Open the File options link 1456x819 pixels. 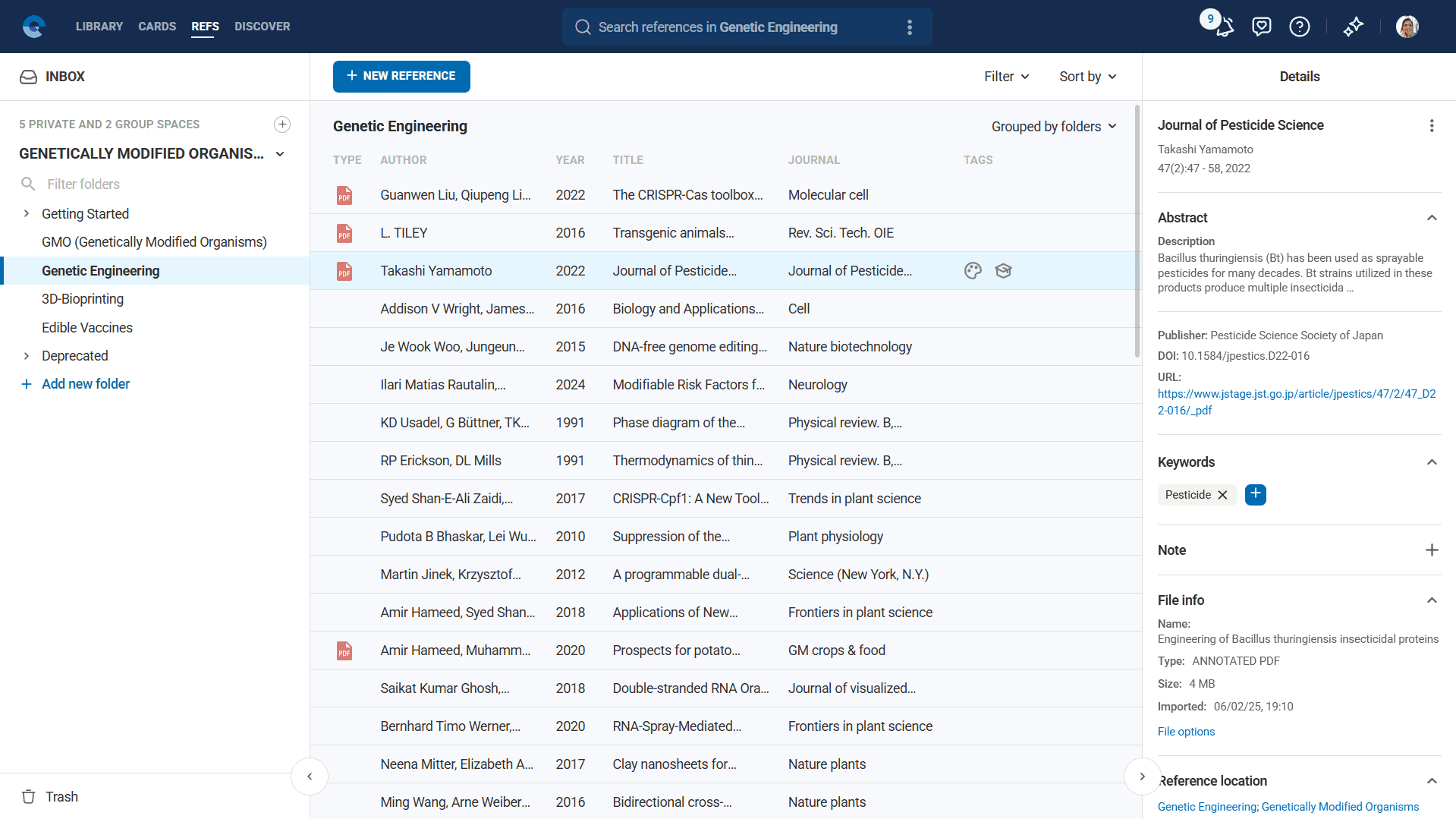point(1186,732)
